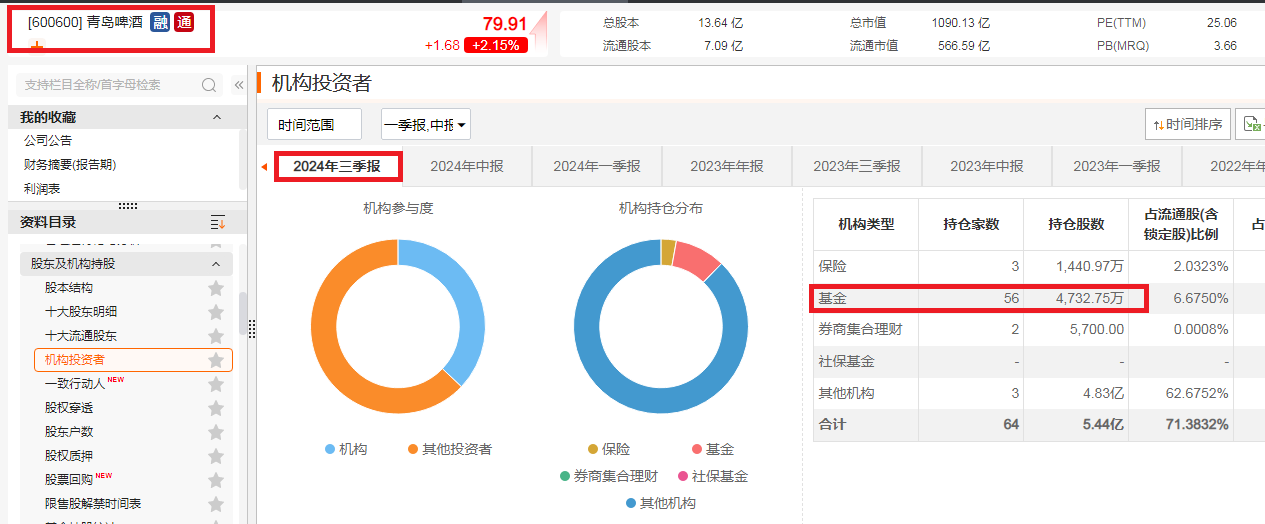Switch to the 2024年一季报 tab
The image size is (1265, 524).
pyautogui.click(x=597, y=167)
